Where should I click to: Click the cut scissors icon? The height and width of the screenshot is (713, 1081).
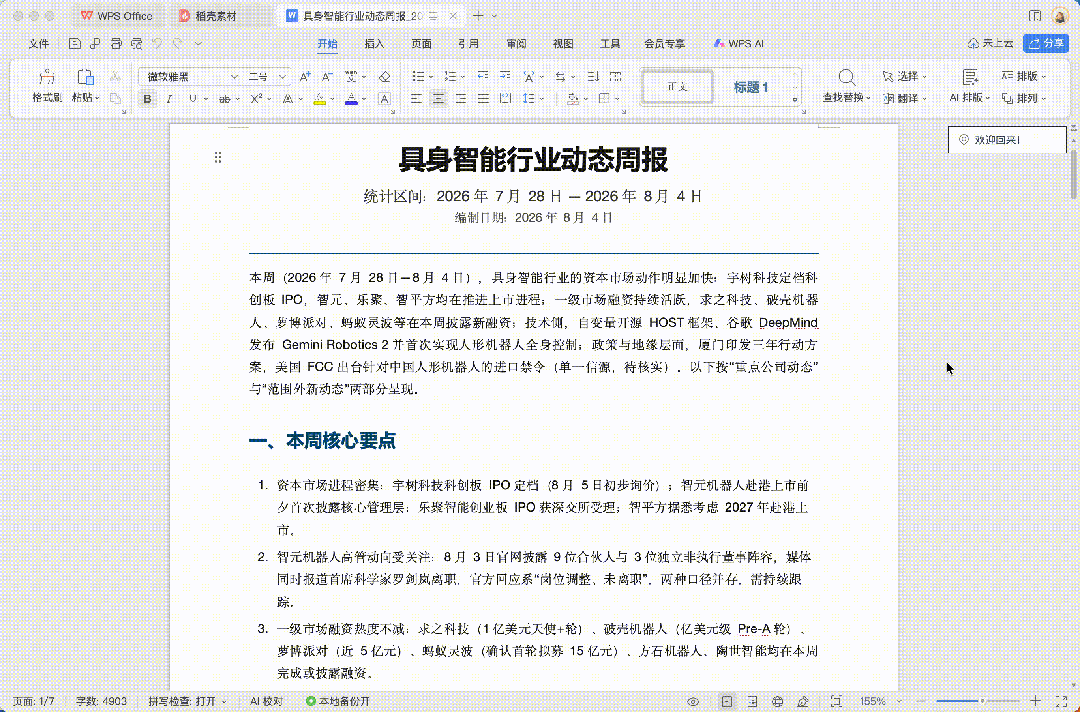115,77
